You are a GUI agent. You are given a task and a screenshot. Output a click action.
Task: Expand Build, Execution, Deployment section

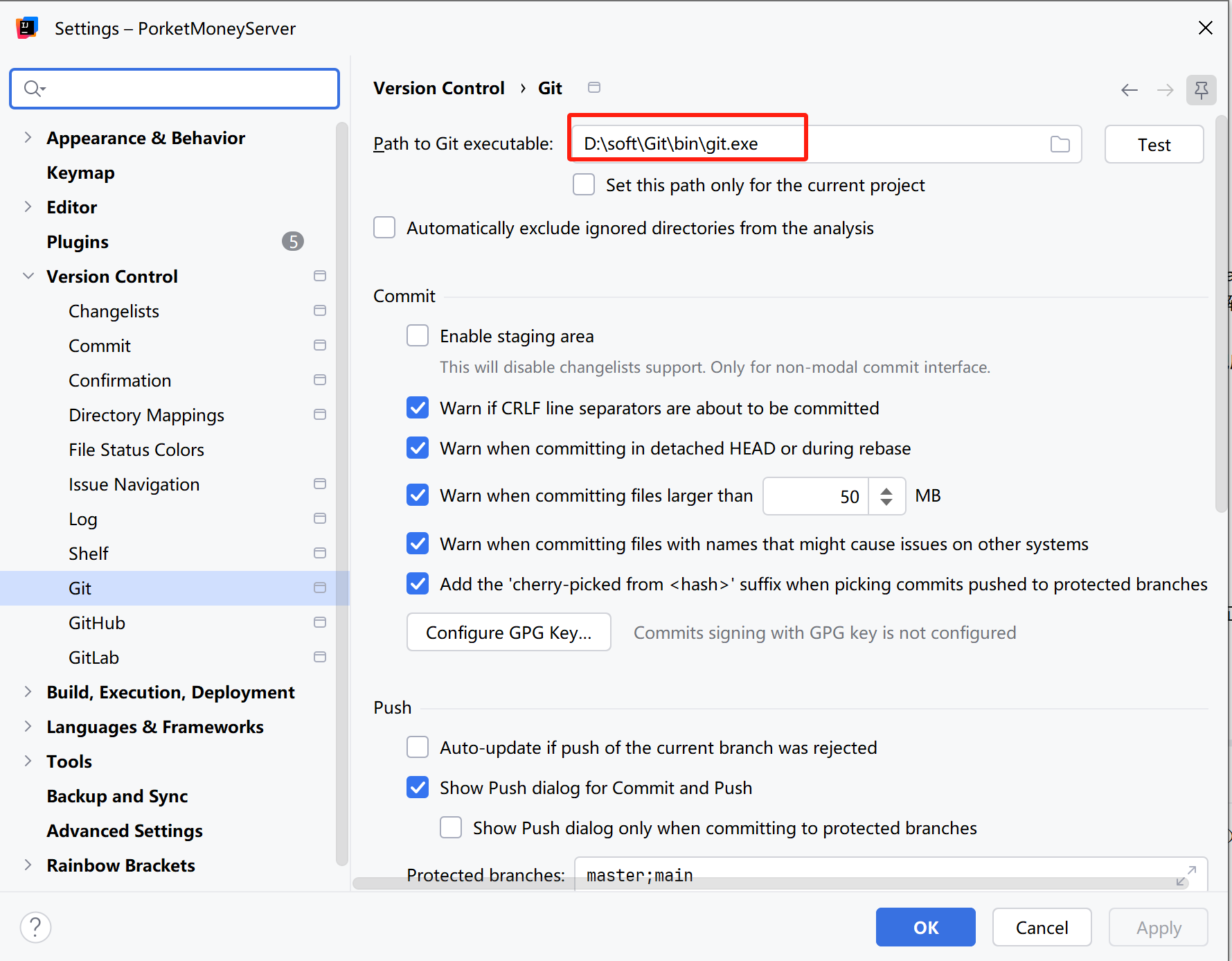click(x=28, y=691)
